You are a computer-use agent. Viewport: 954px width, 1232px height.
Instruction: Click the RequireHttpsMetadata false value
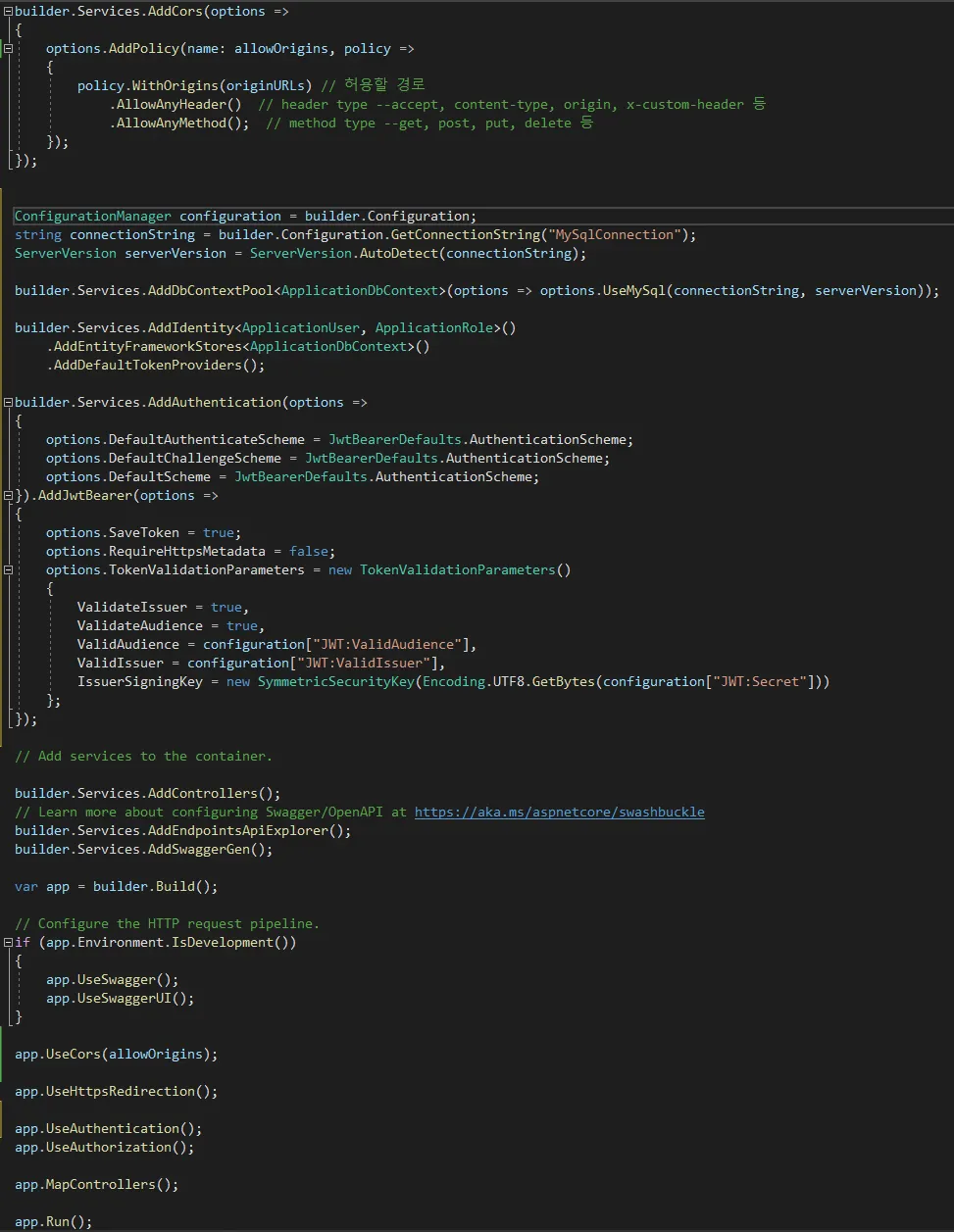pos(310,552)
